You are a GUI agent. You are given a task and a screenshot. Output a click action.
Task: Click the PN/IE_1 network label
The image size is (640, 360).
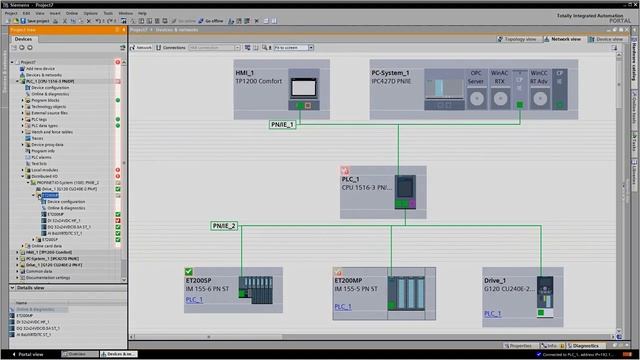click(x=282, y=124)
